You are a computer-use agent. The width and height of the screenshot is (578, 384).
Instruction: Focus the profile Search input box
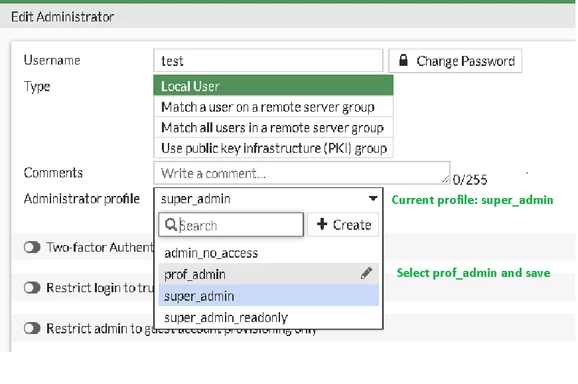(x=231, y=225)
